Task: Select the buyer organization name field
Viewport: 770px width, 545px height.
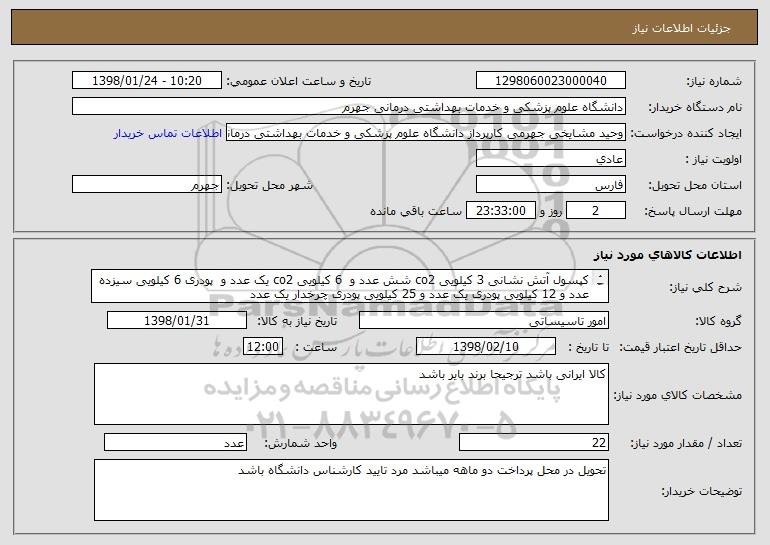Action: [x=349, y=107]
